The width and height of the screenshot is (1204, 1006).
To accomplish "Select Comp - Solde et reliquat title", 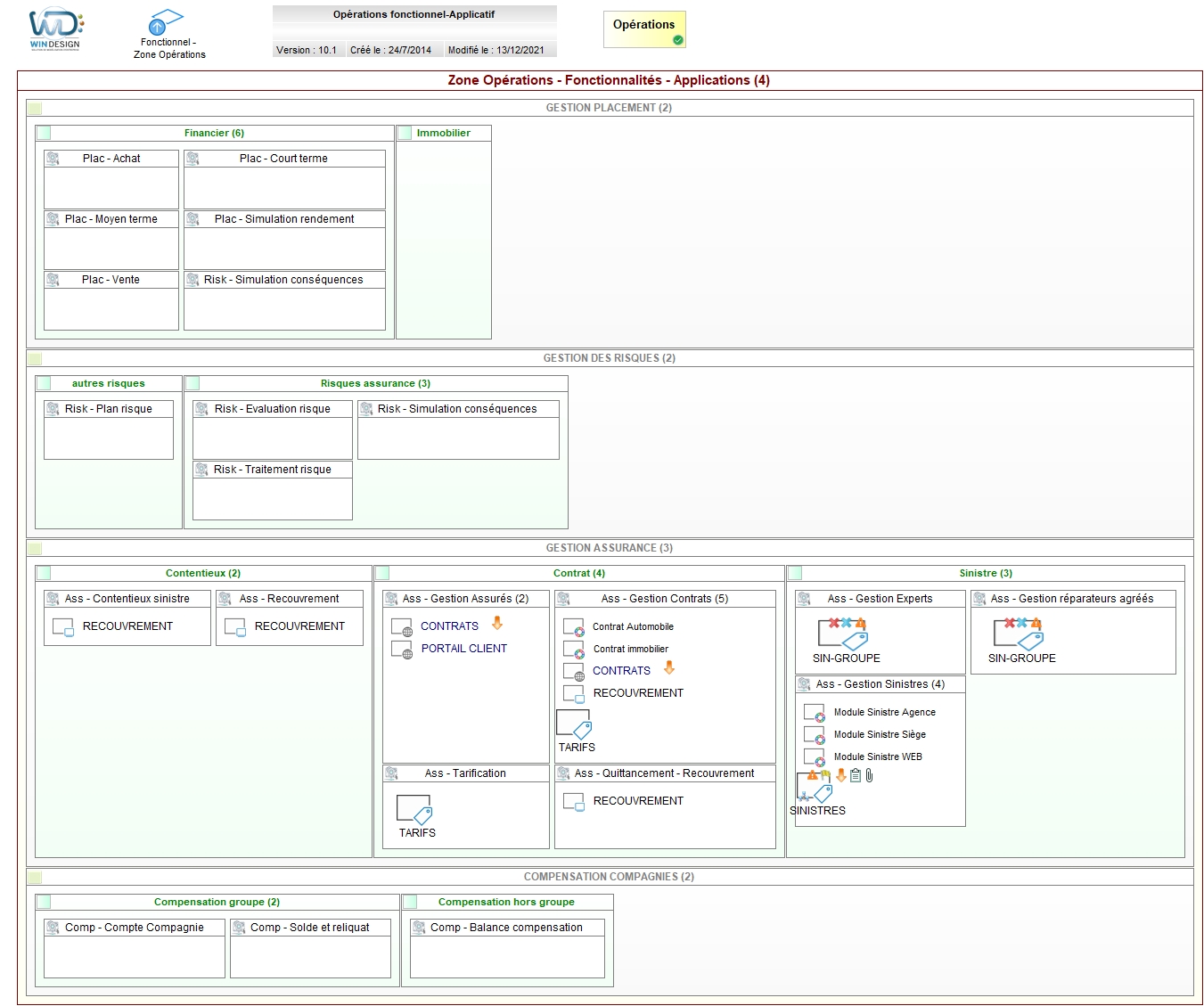I will click(x=310, y=928).
